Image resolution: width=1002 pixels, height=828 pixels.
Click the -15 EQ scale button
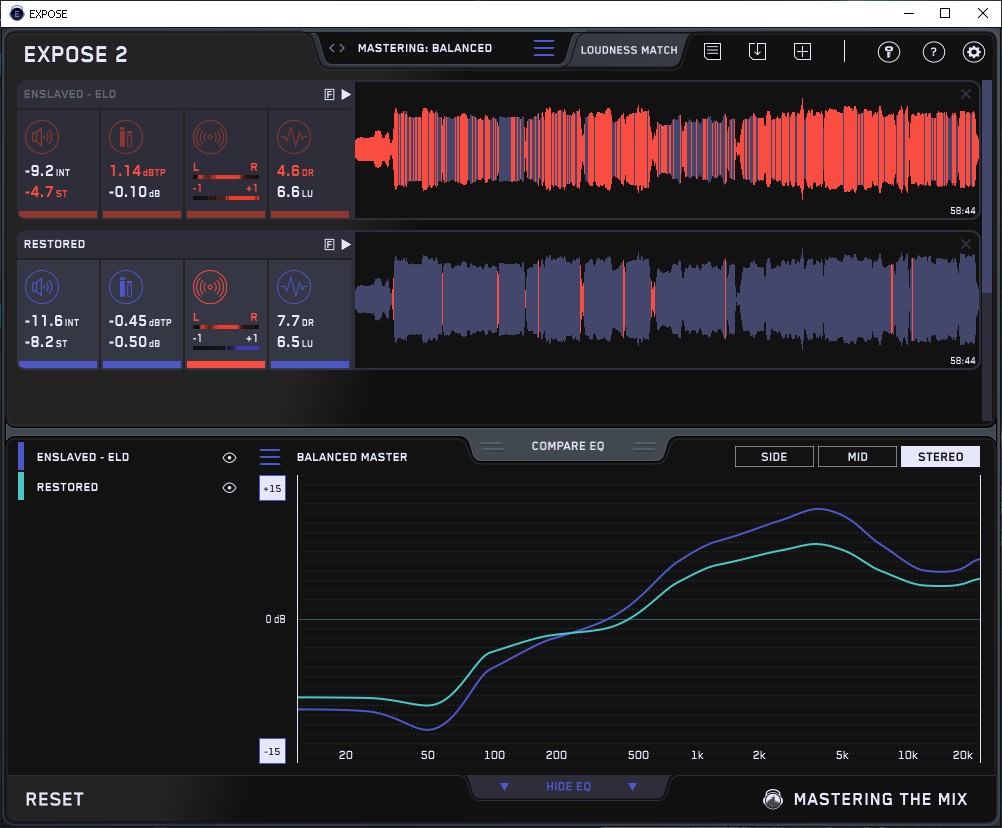click(272, 751)
